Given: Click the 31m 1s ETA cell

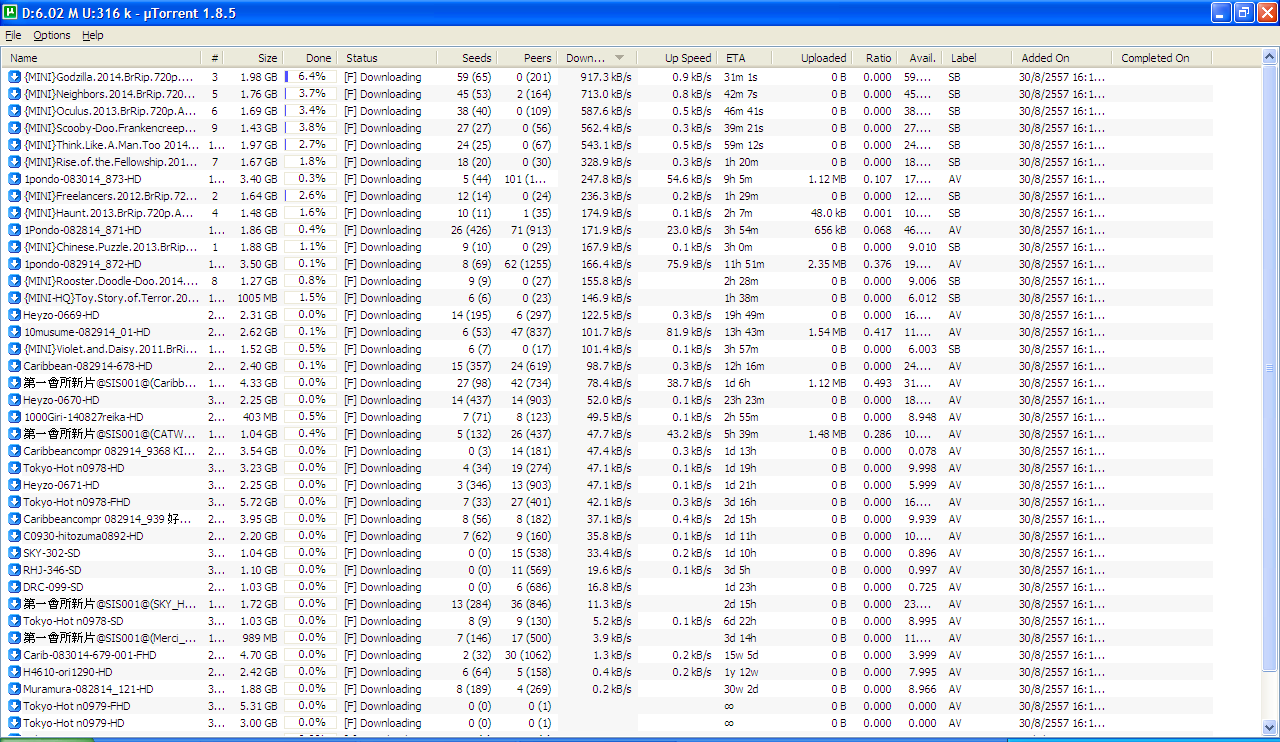Looking at the screenshot, I should tap(741, 77).
